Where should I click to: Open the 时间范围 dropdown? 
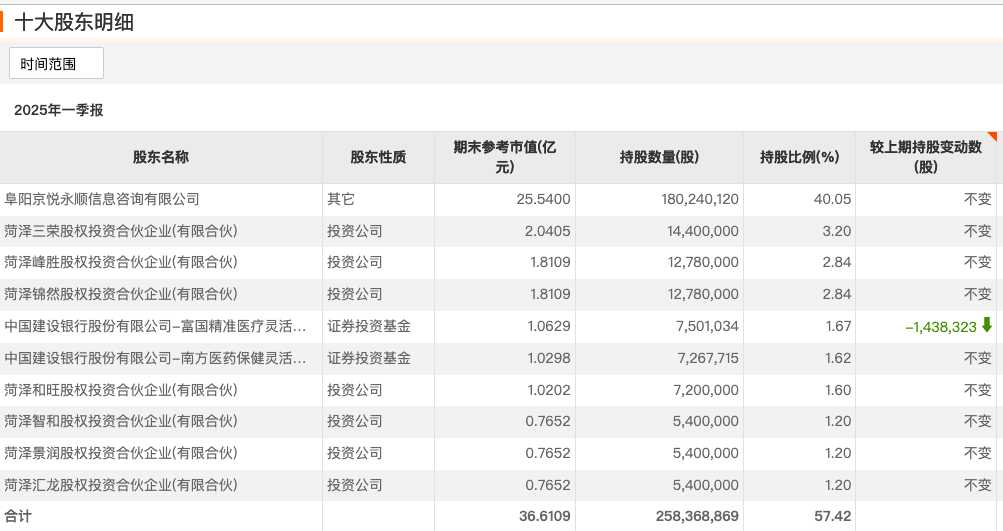pos(56,63)
